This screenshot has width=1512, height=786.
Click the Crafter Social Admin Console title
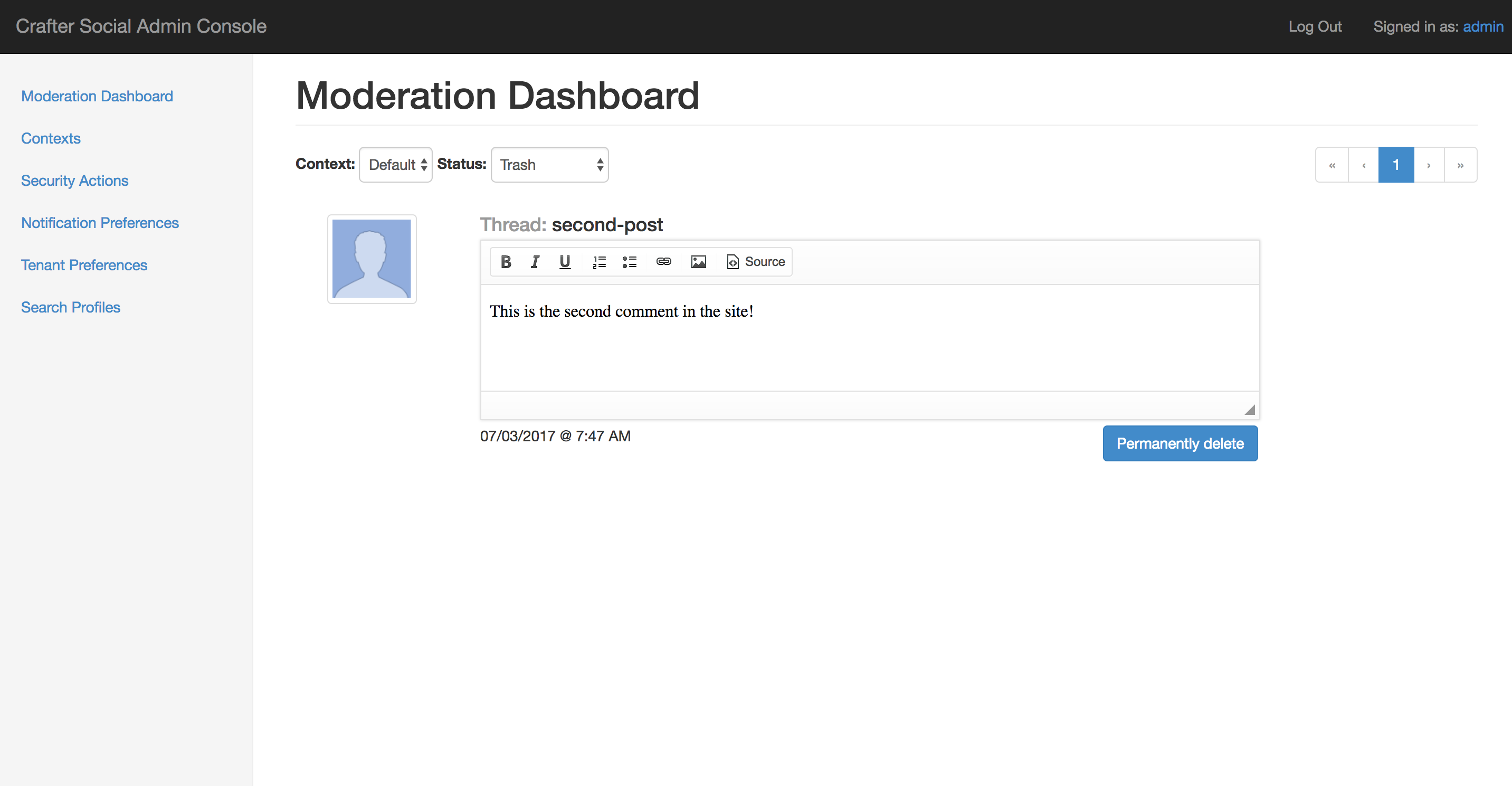pos(141,26)
